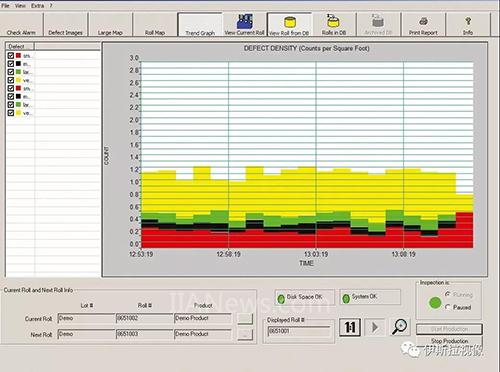This screenshot has height=372, width=500.
Task: Uncheck the first red defect checkbox
Action: [11, 56]
